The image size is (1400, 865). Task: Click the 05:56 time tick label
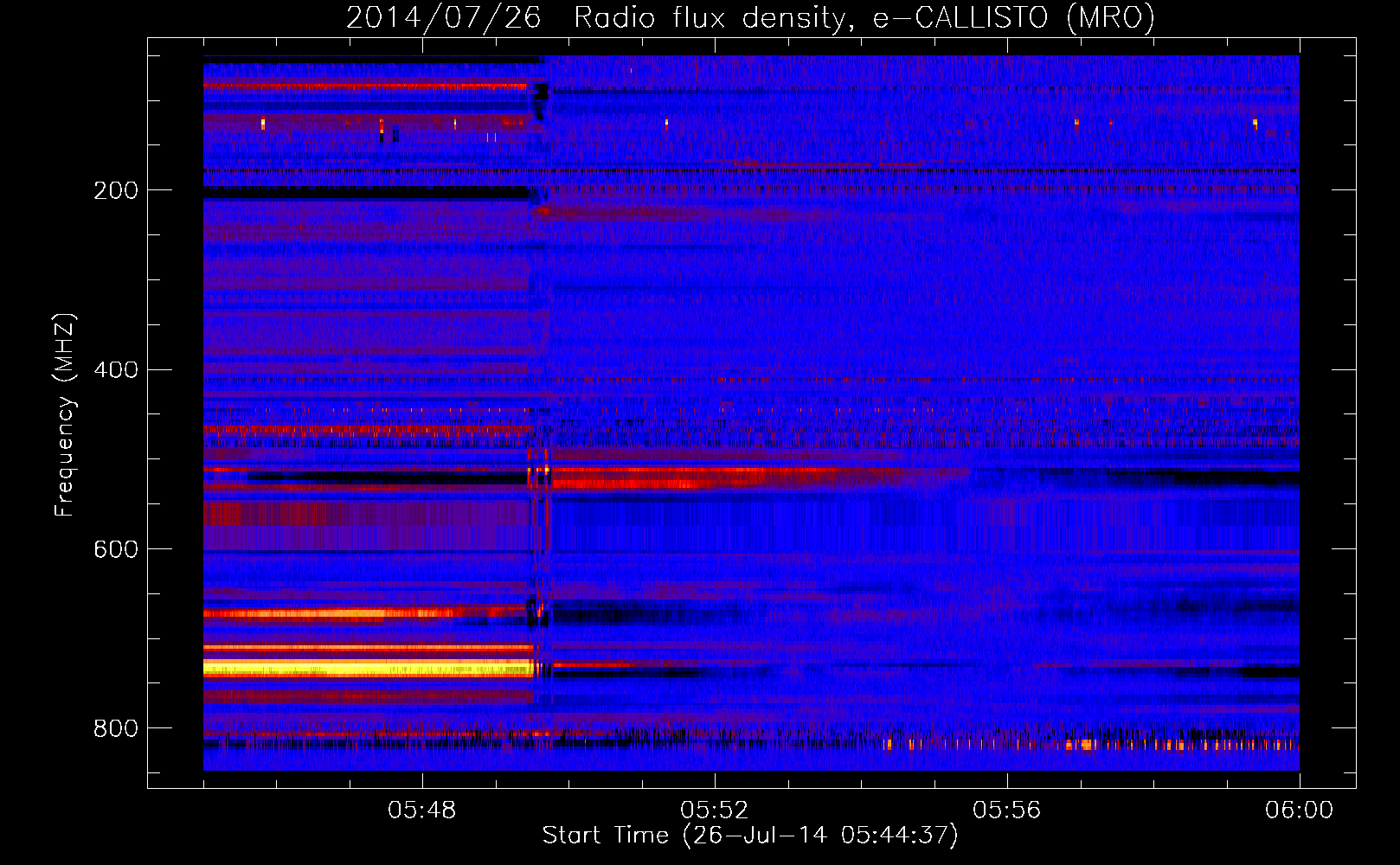click(1006, 811)
